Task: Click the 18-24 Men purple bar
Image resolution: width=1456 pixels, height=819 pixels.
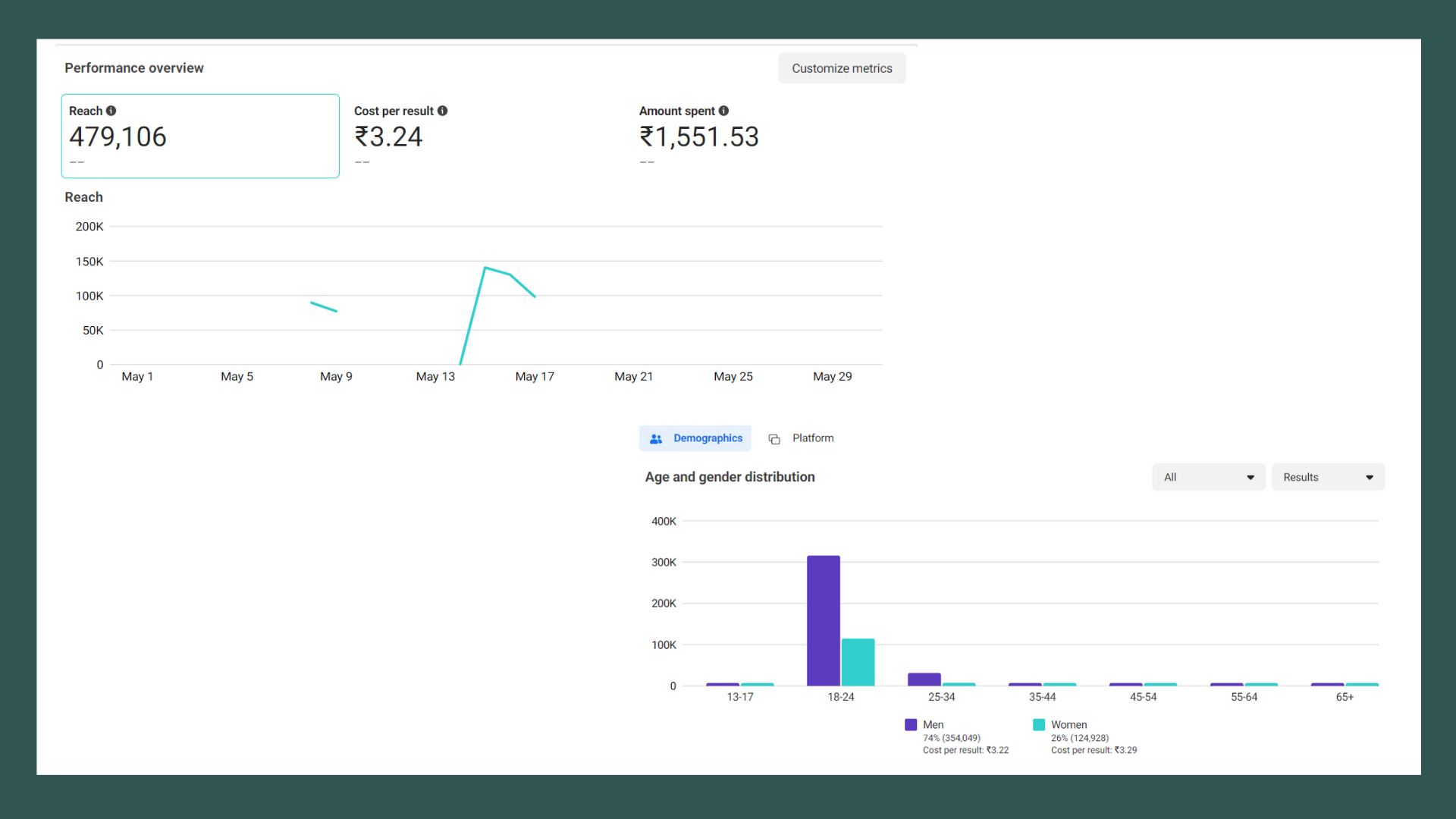Action: click(x=824, y=621)
